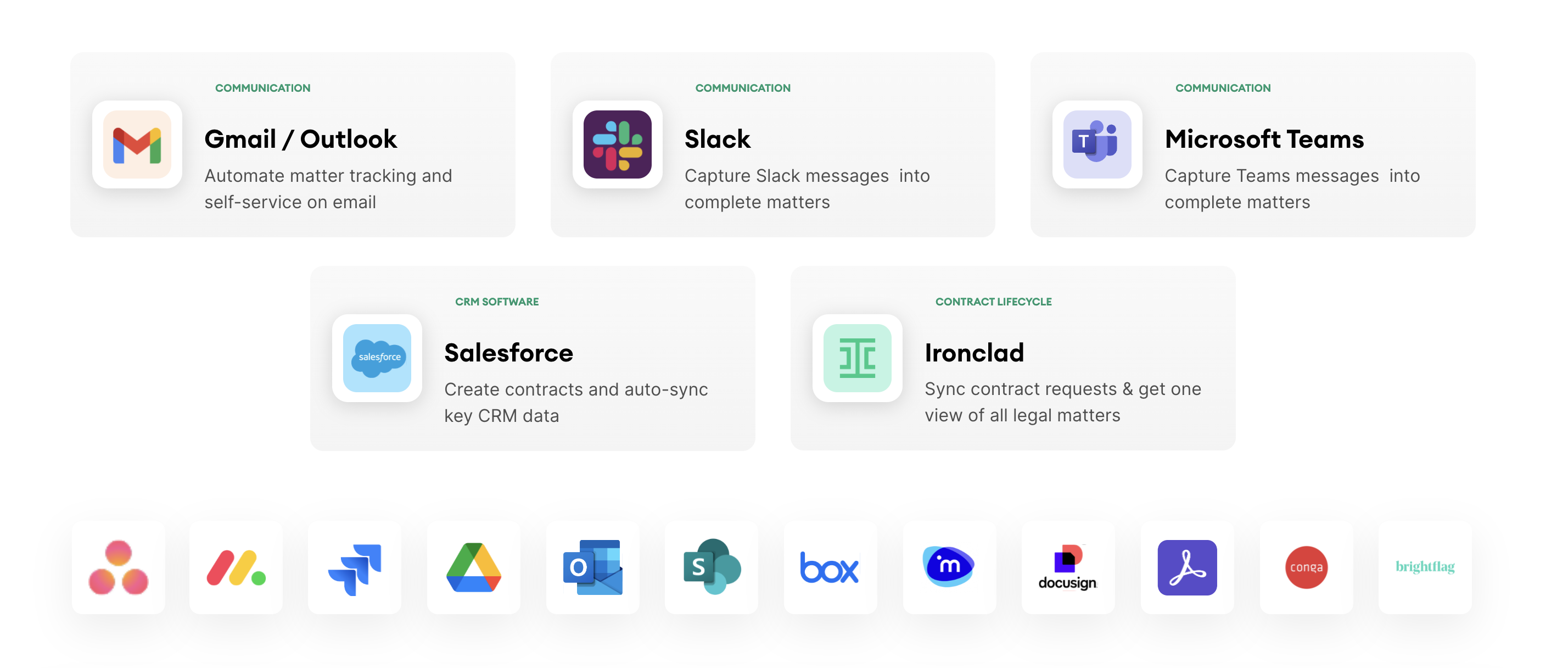Click the Slack logo icon
The height and width of the screenshot is (668, 1568).
coord(617,144)
